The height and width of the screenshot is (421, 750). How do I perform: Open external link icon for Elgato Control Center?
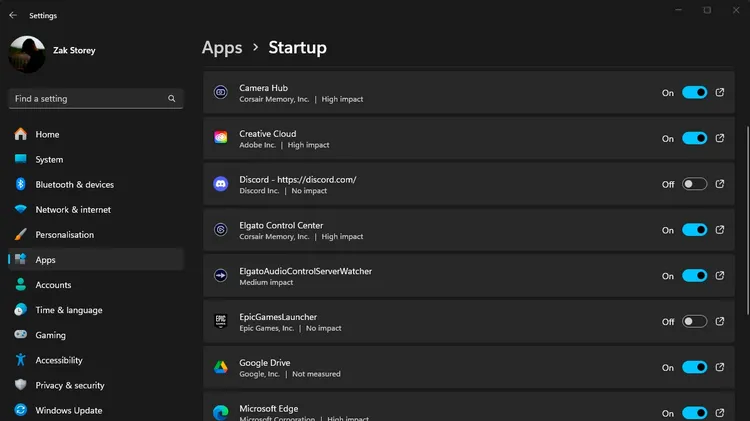[720, 230]
